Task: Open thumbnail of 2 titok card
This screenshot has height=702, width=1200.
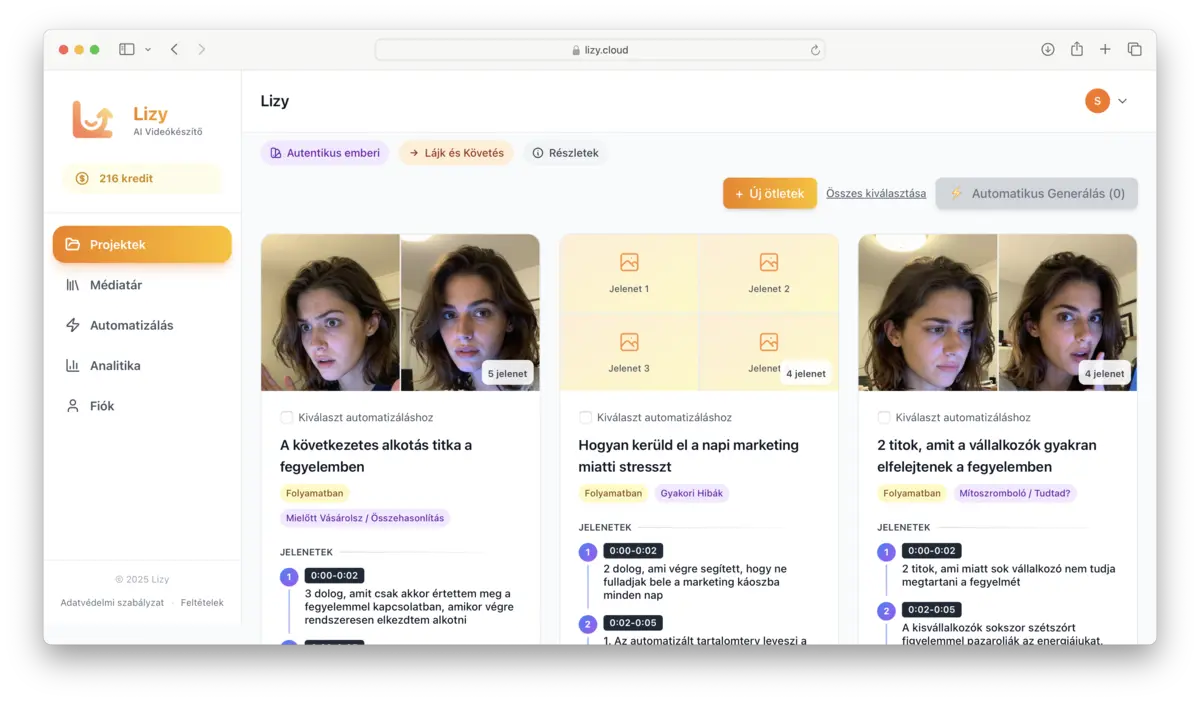Action: (x=998, y=312)
